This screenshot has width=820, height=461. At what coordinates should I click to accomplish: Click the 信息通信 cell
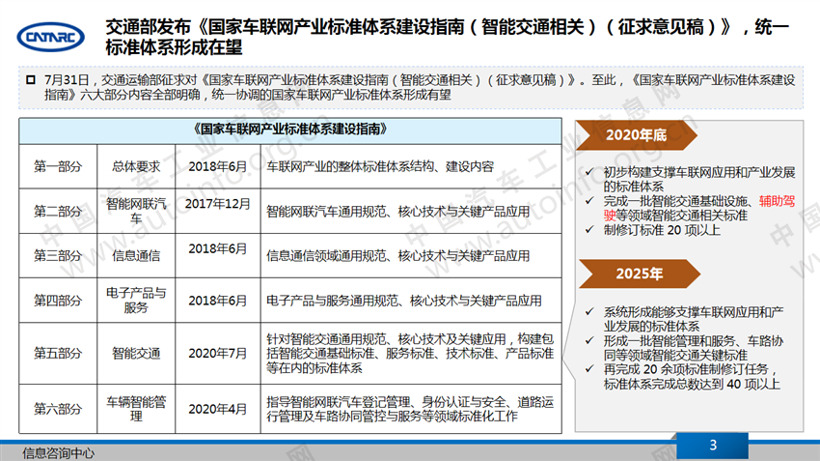pyautogui.click(x=136, y=256)
